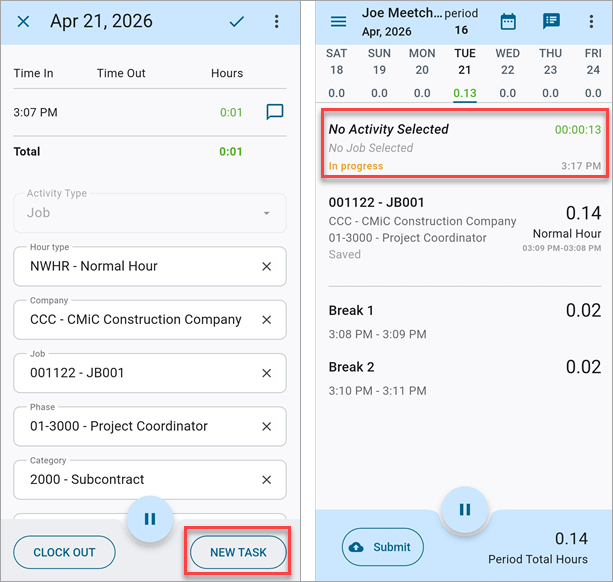Screen dimensions: 613x582
Task: Tap the Apr, 2026 period label
Action: 387,32
